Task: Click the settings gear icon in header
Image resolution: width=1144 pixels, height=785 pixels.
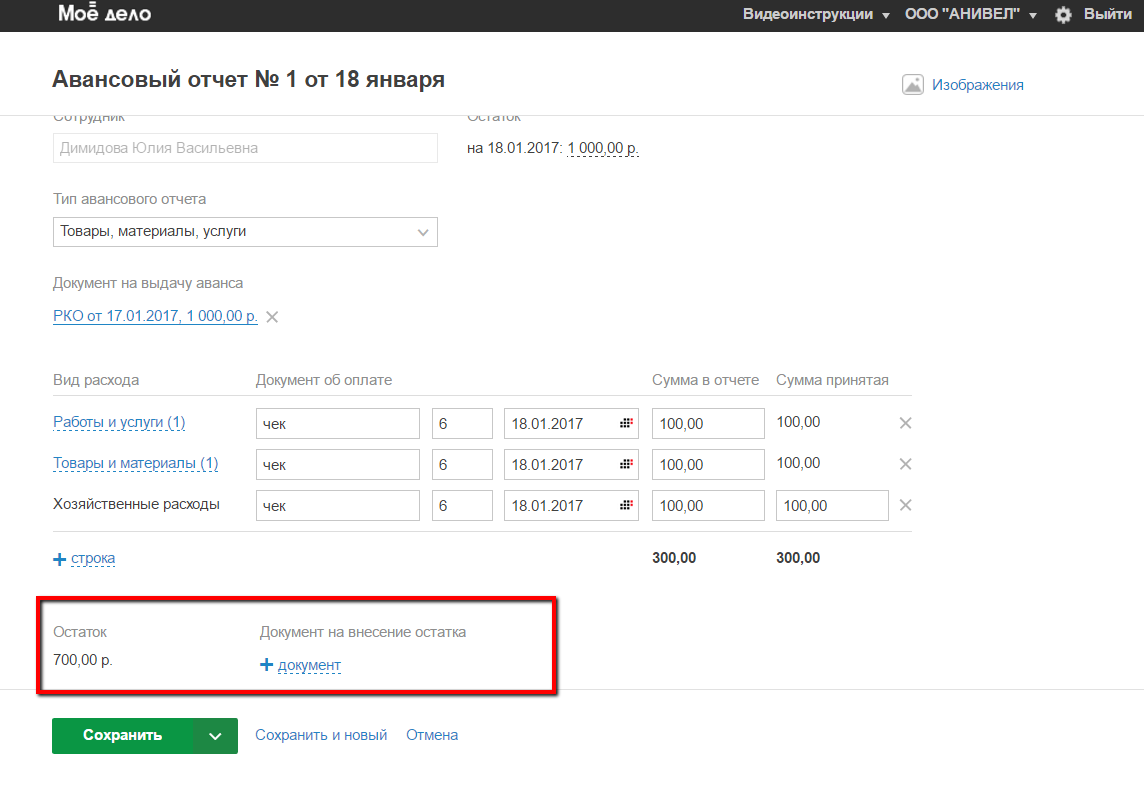Action: tap(1063, 15)
